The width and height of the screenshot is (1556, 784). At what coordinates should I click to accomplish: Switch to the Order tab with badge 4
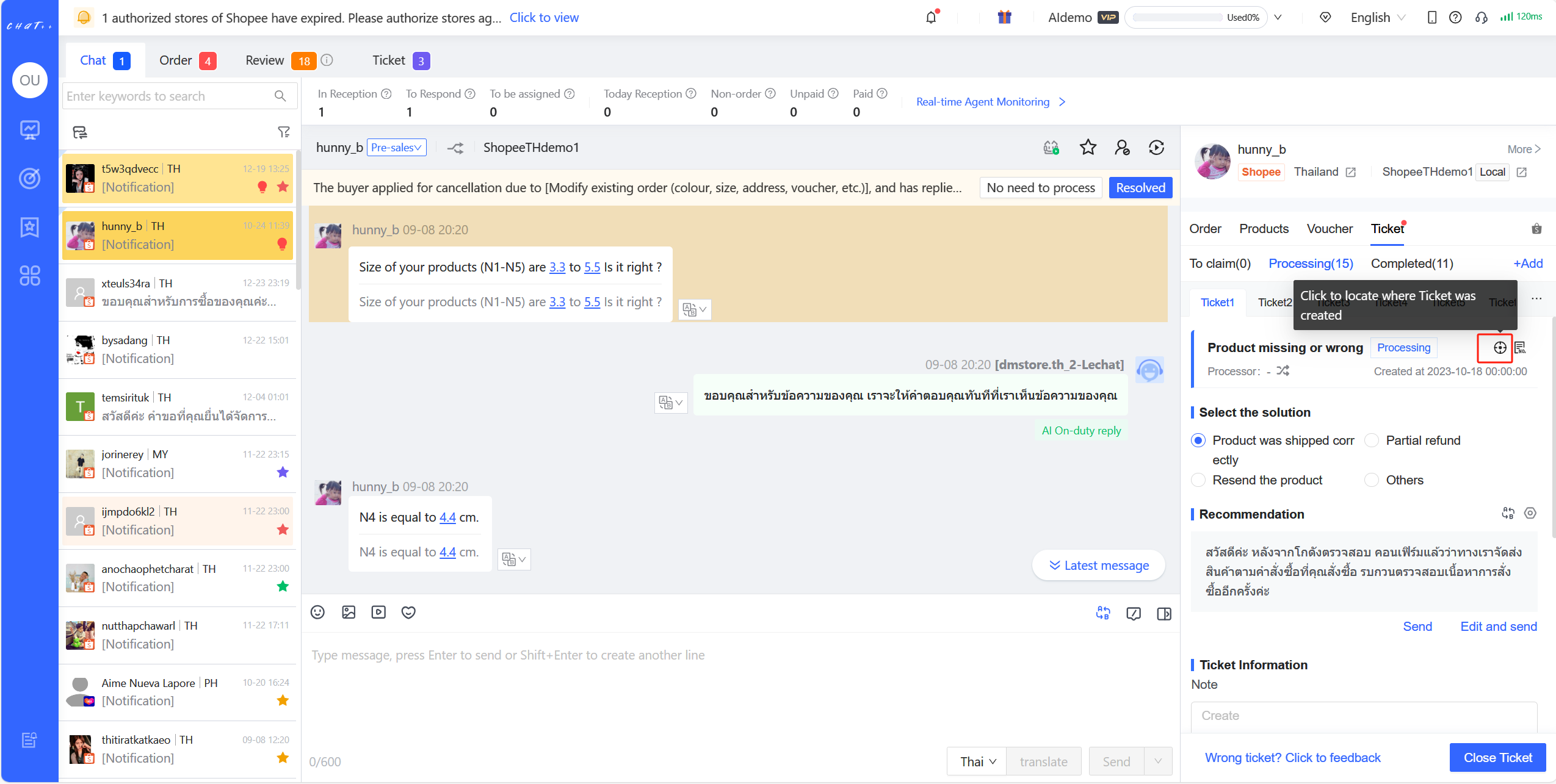tap(187, 60)
